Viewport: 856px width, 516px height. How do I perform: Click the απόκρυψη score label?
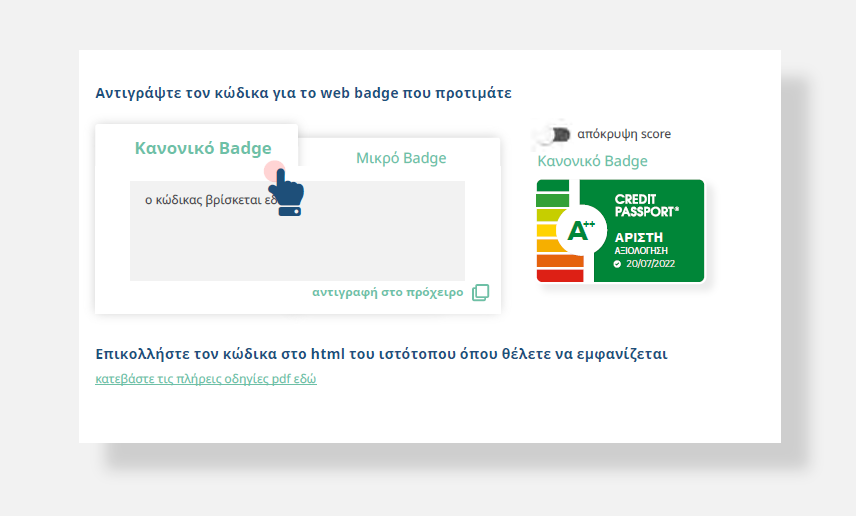(x=624, y=134)
